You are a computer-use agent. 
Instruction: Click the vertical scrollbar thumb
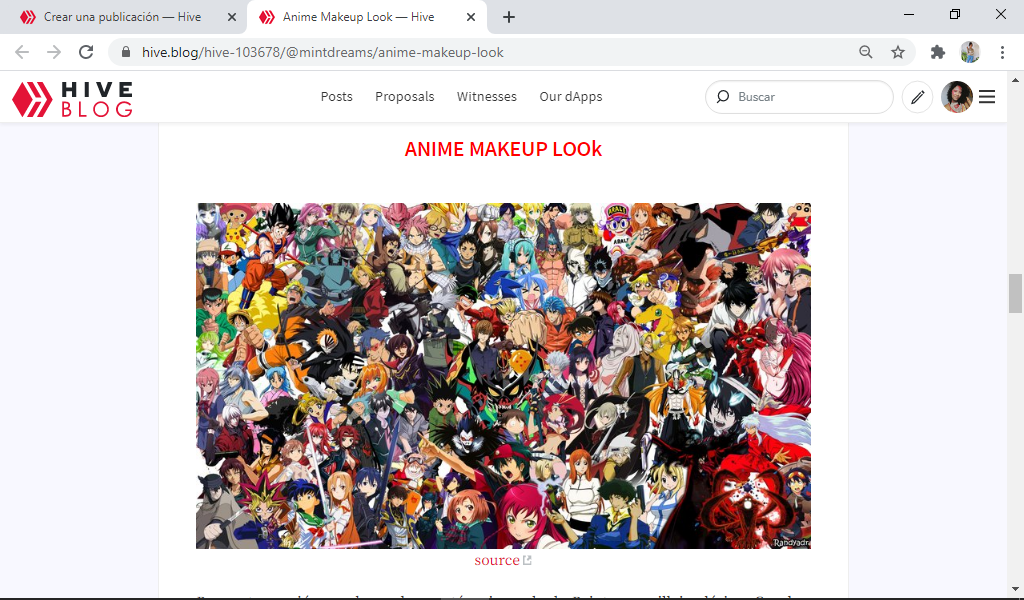(1015, 294)
